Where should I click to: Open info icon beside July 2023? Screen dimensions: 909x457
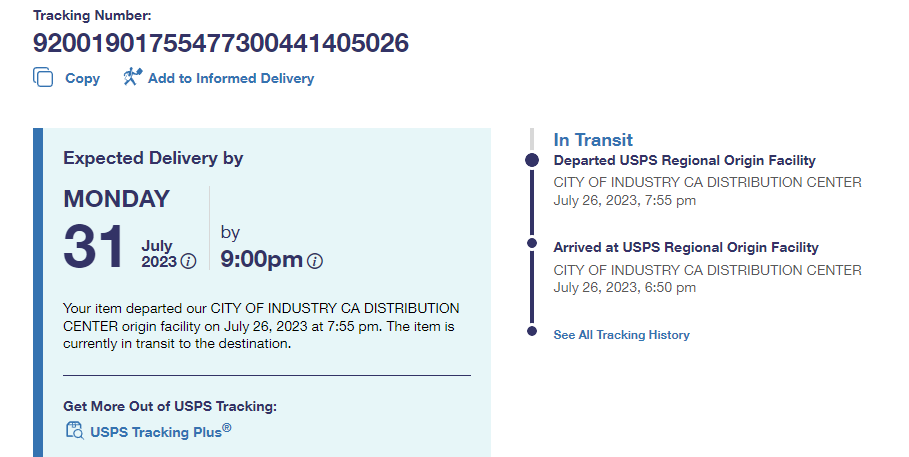pyautogui.click(x=188, y=262)
